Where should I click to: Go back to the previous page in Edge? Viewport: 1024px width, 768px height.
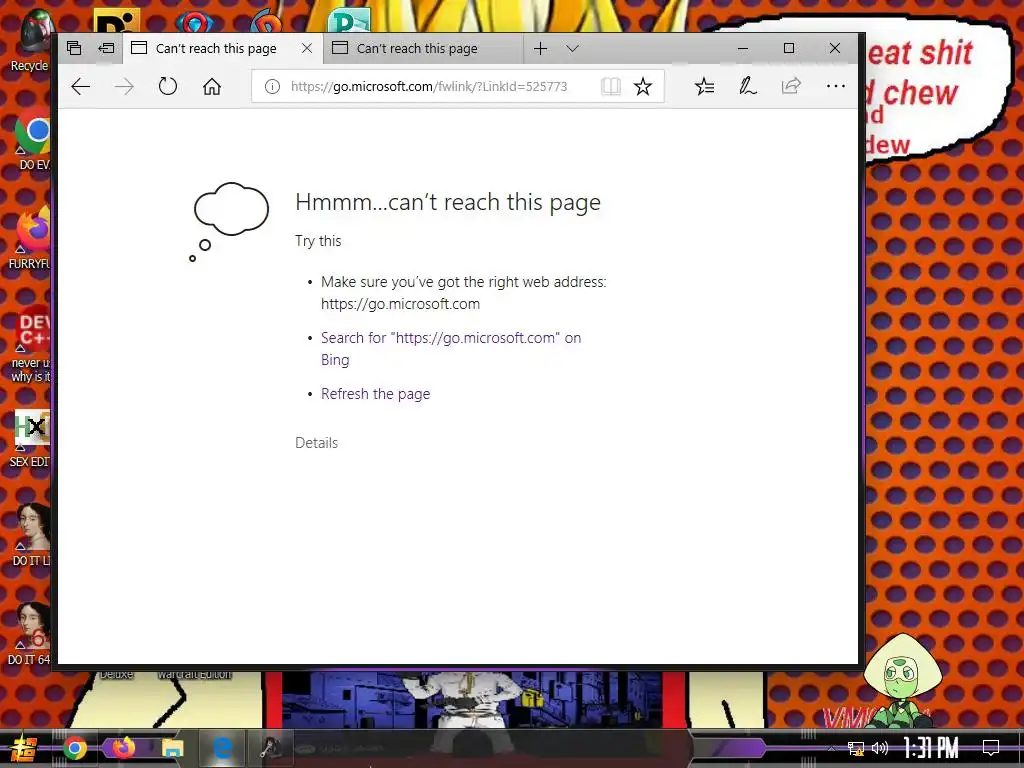point(80,86)
